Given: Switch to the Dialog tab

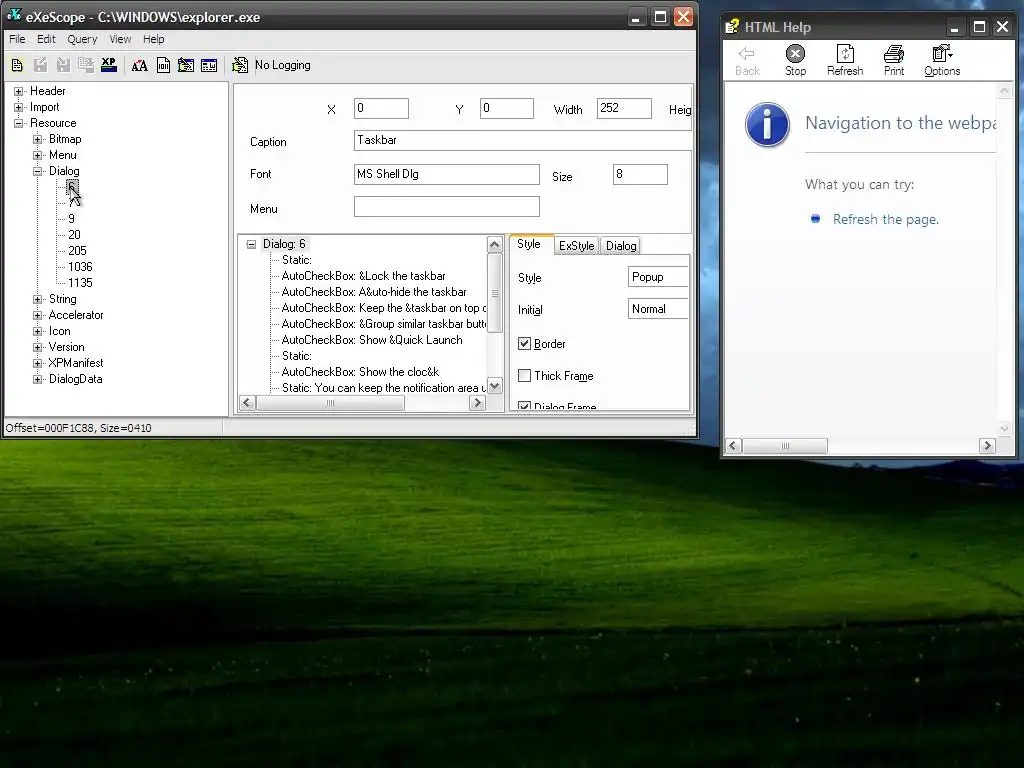Looking at the screenshot, I should 620,246.
